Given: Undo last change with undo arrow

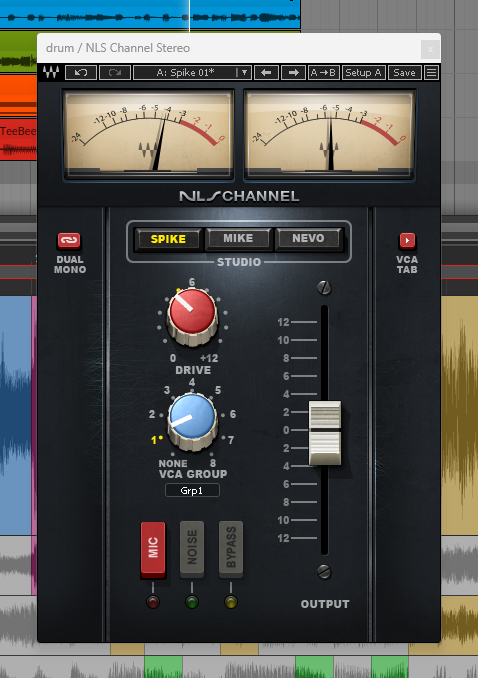Looking at the screenshot, I should tap(81, 72).
